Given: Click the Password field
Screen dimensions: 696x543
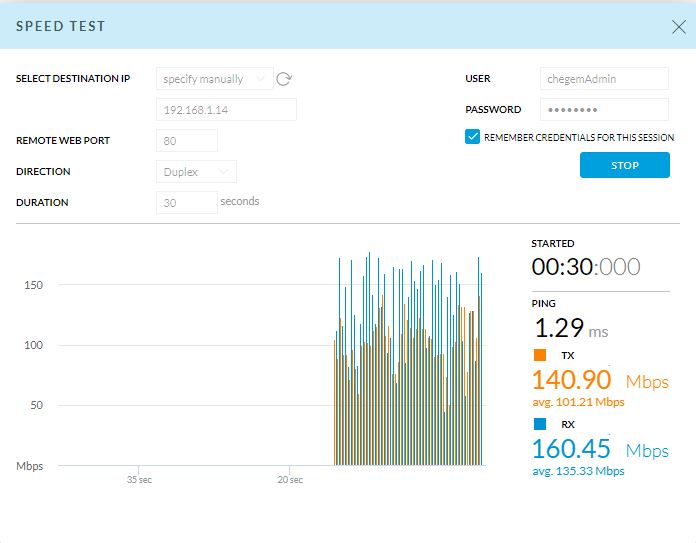Looking at the screenshot, I should click(x=604, y=110).
